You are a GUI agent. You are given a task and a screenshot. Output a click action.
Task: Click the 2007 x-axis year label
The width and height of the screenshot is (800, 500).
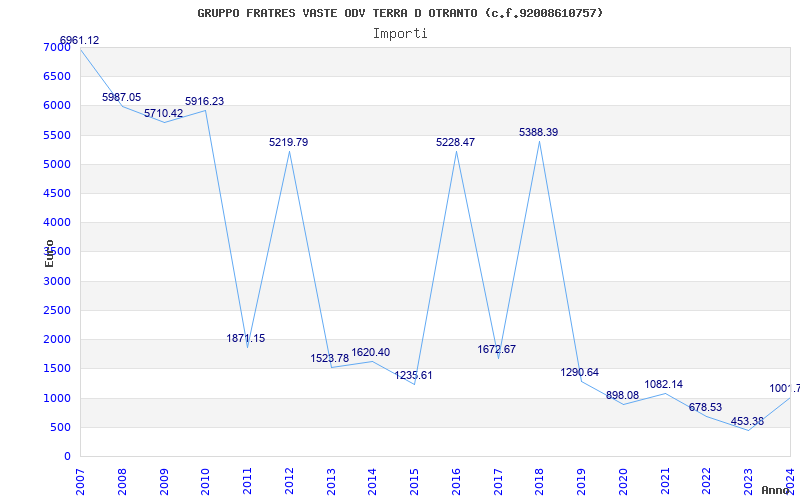click(x=80, y=482)
